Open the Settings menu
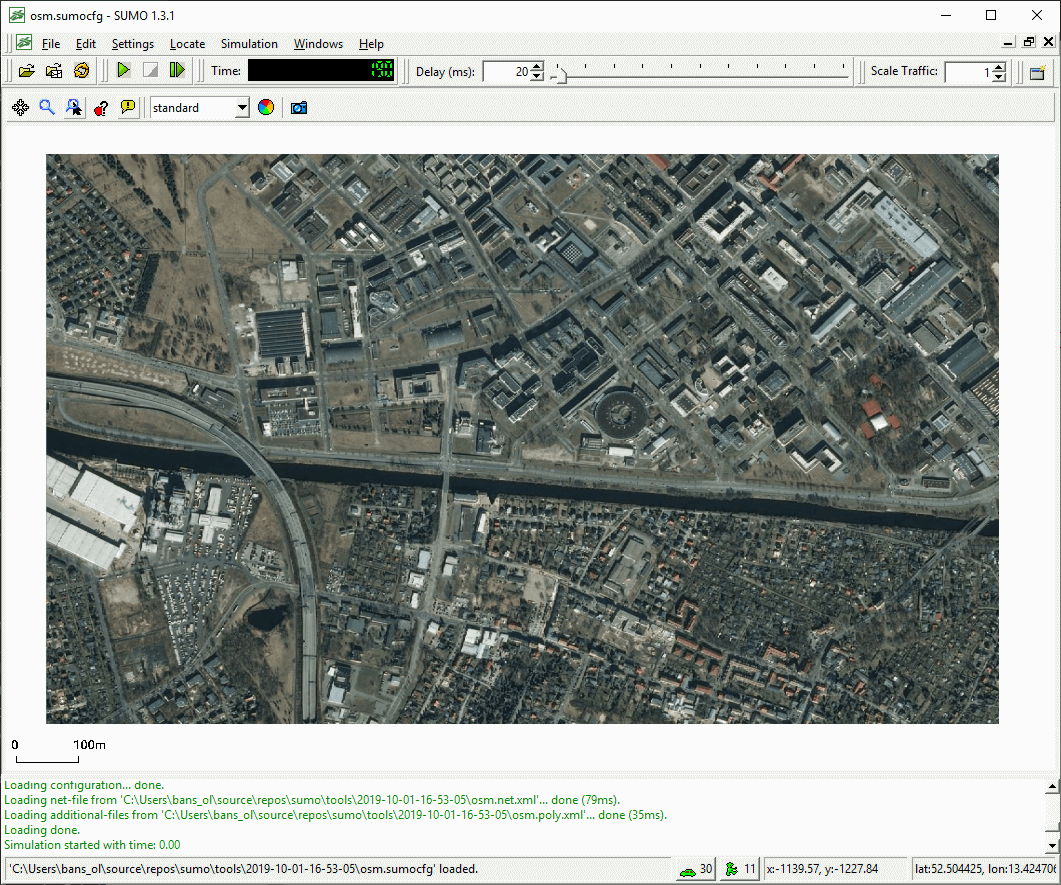 (x=132, y=44)
